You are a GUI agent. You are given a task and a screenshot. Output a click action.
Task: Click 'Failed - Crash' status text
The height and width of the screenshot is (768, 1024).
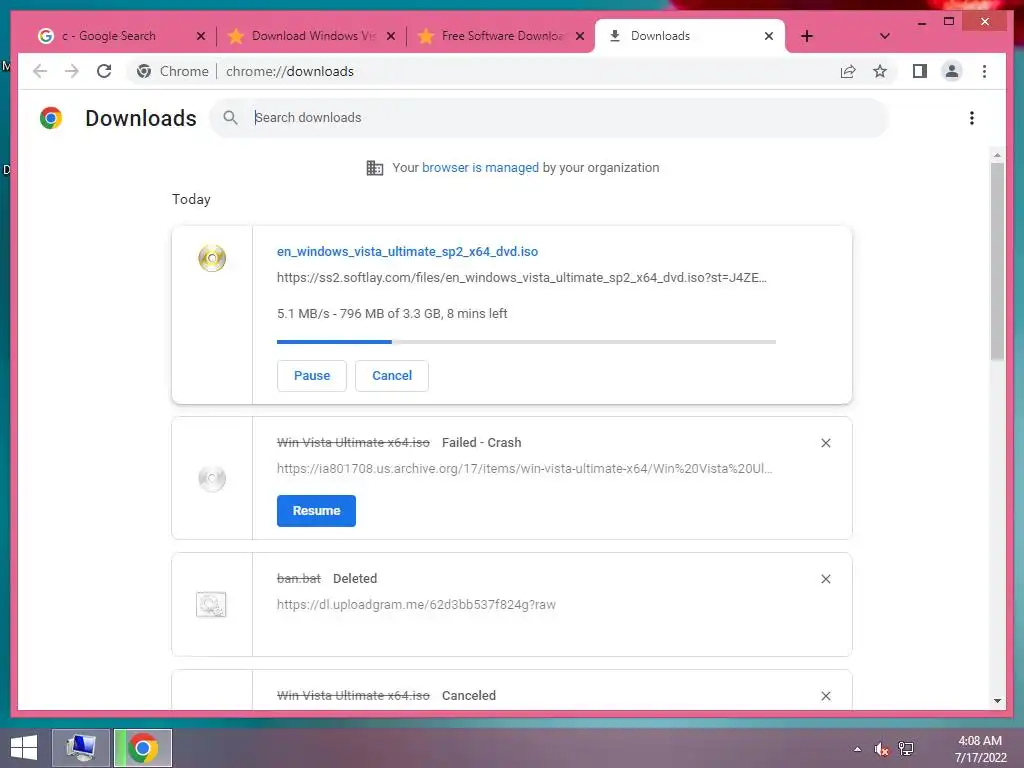[x=481, y=443]
